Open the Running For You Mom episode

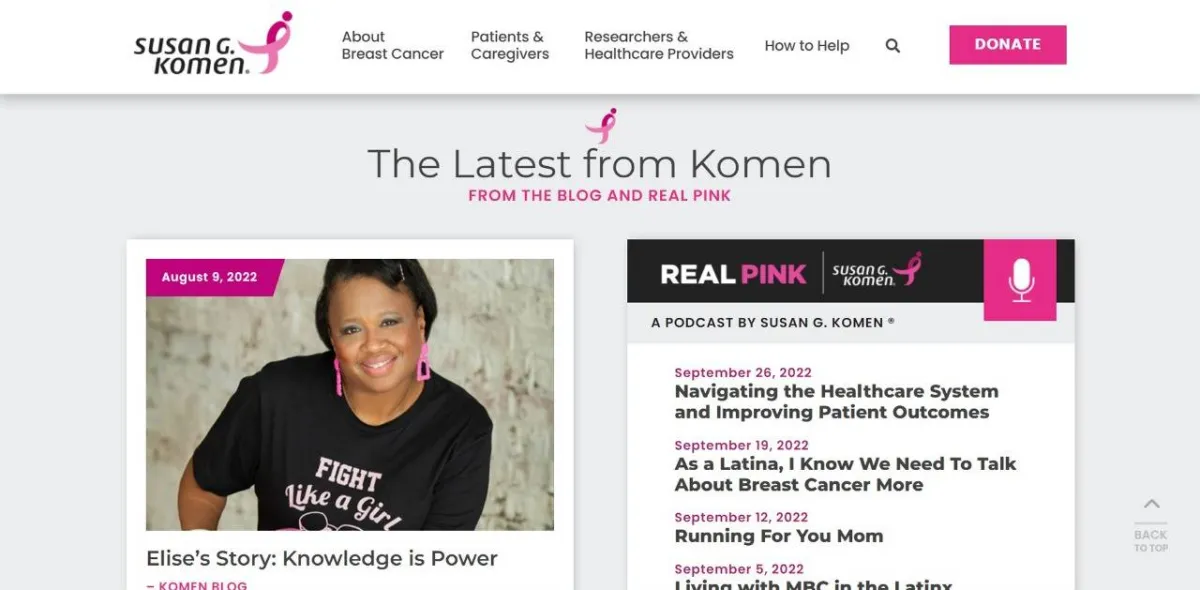[779, 536]
